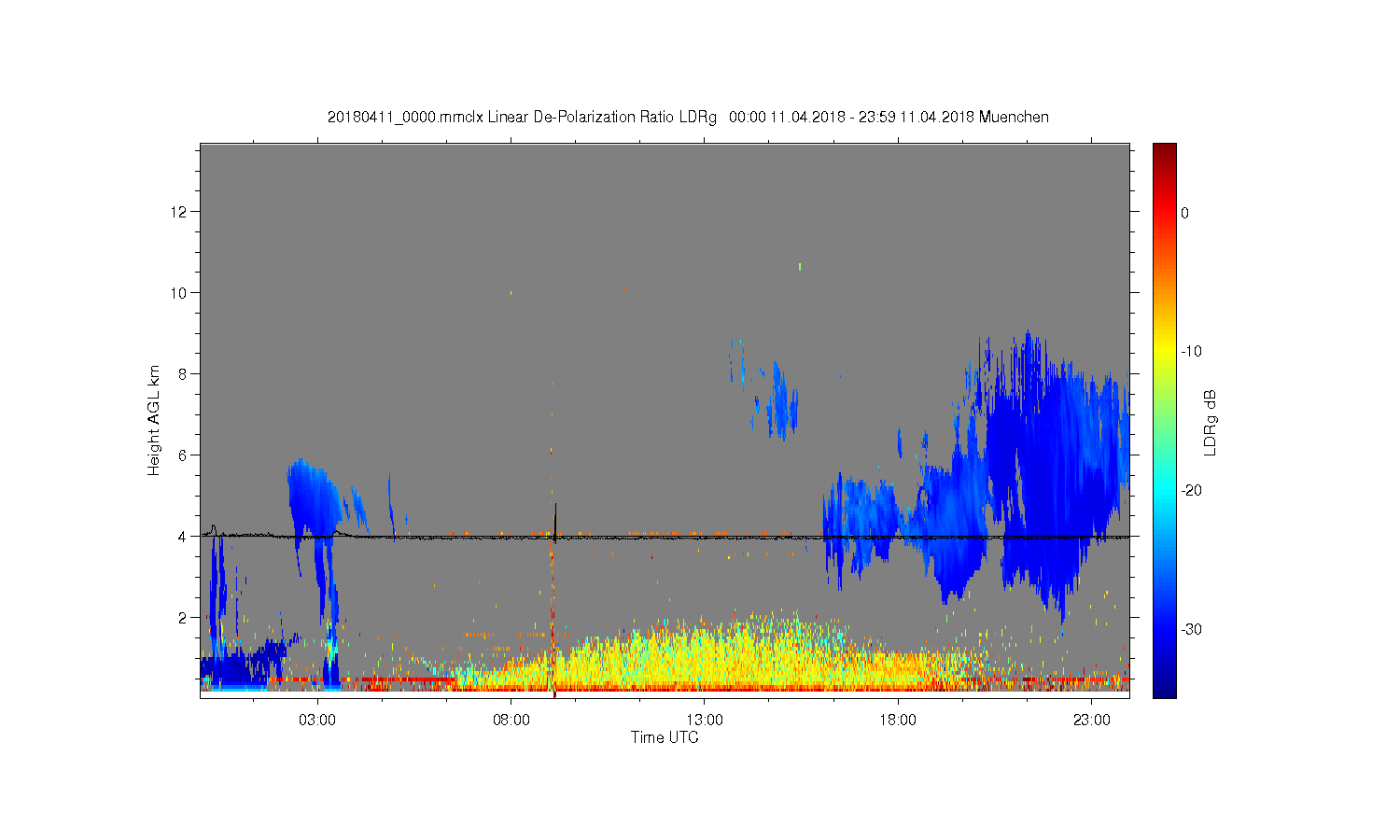
Task: Click the vertical LDRg rainbow color scale bar
Action: [x=1164, y=420]
